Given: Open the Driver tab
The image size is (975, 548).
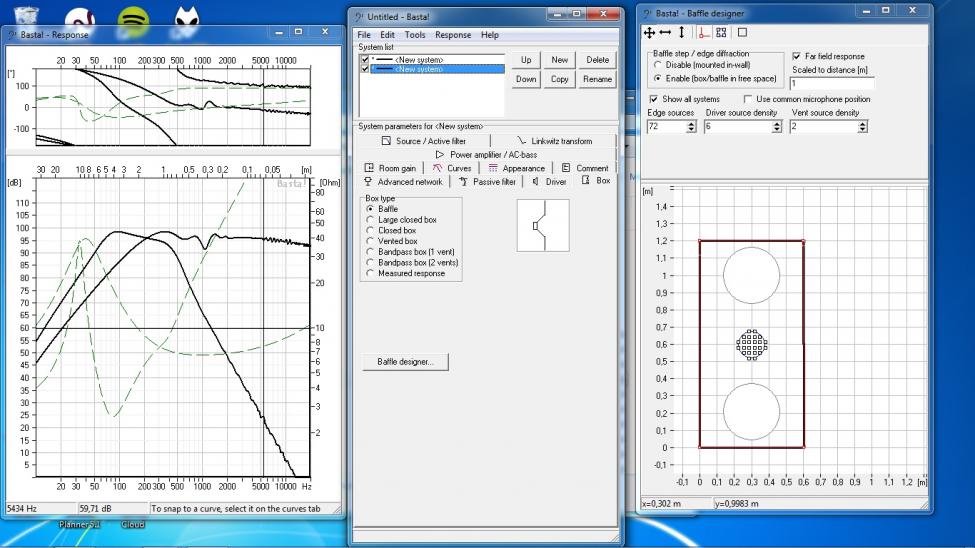Looking at the screenshot, I should (549, 182).
